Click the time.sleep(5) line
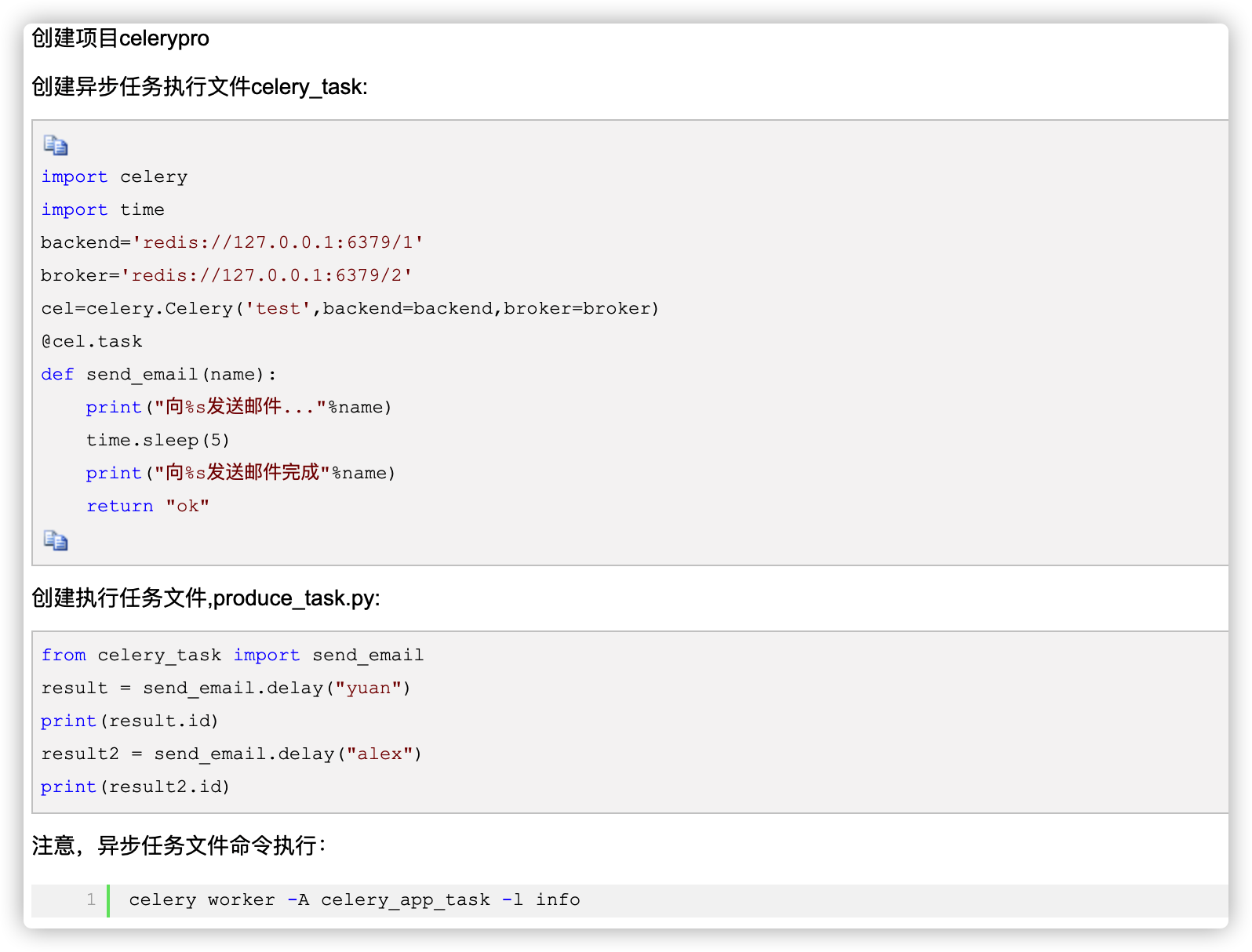This screenshot has width=1252, height=952. pyautogui.click(x=158, y=440)
